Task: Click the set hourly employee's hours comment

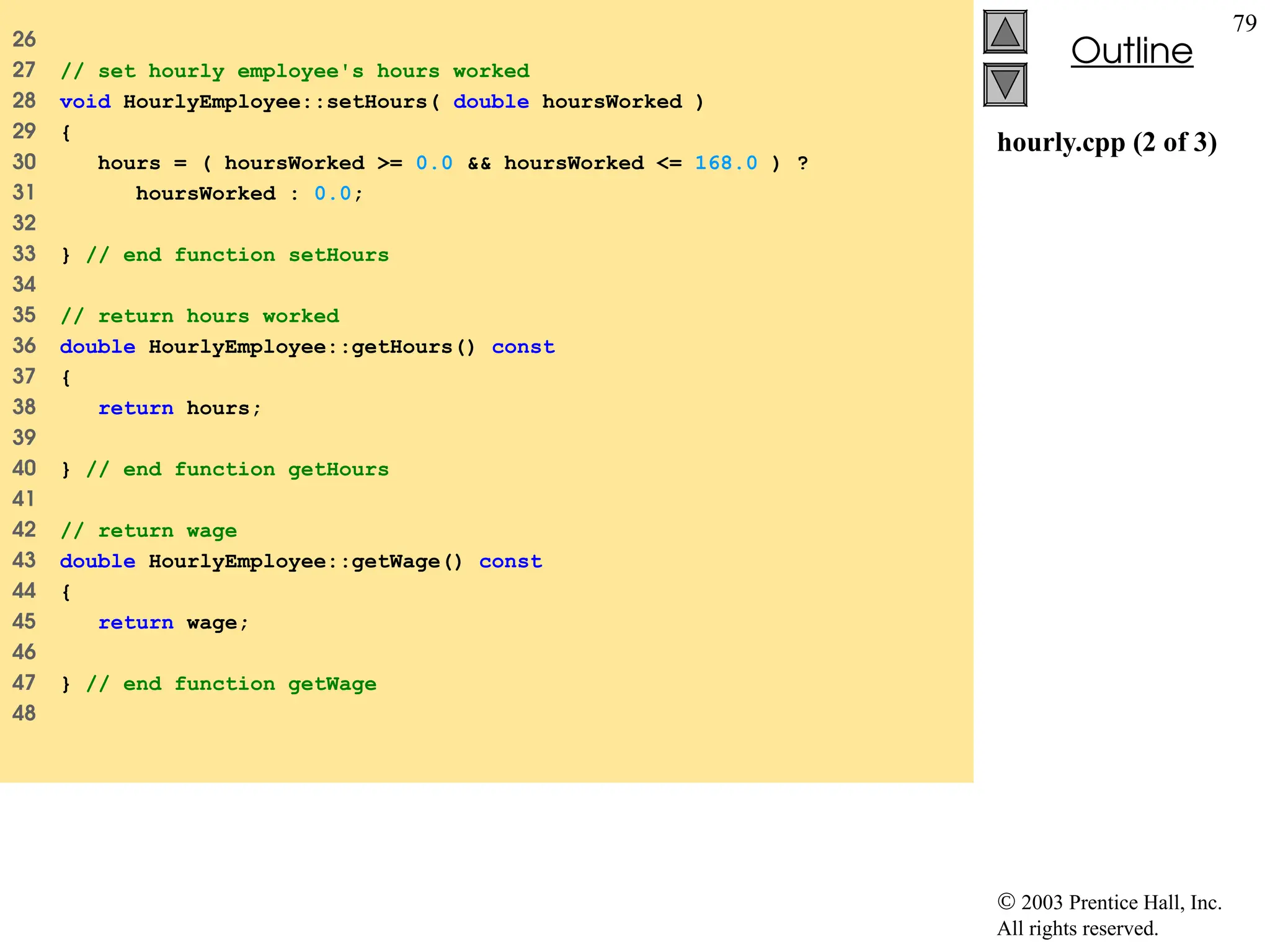Action: (x=295, y=71)
